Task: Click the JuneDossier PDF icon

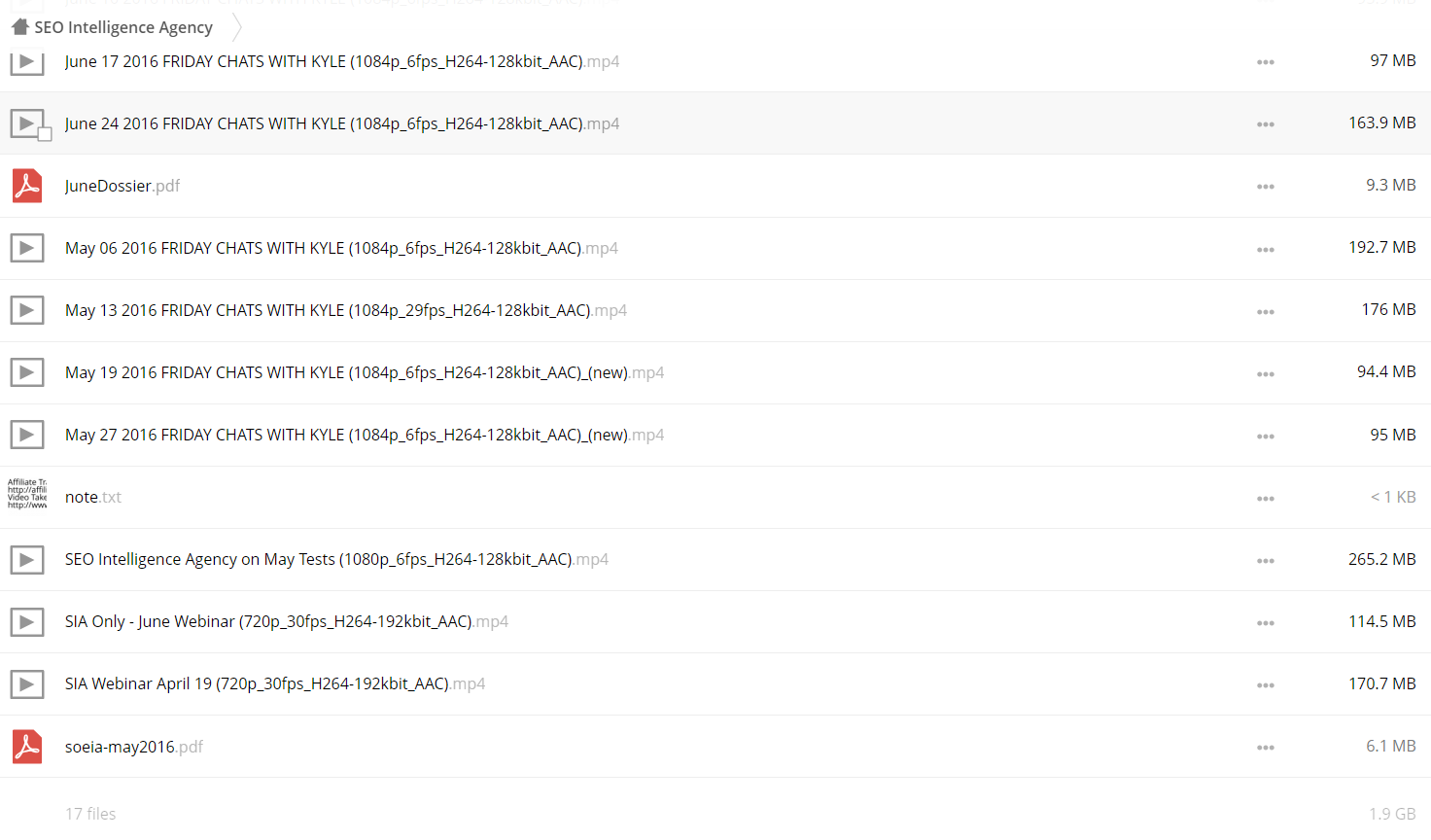Action: pos(27,186)
